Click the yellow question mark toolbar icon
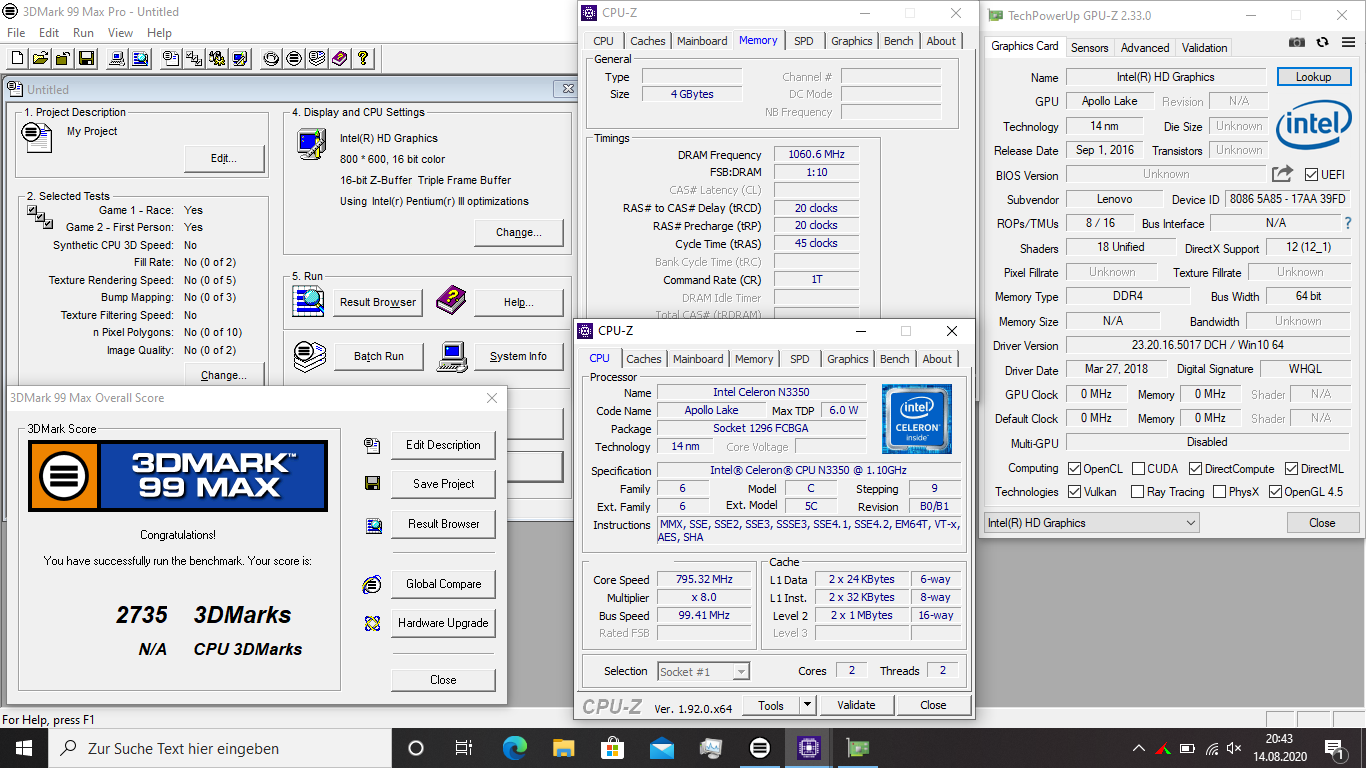1366x768 pixels. point(363,58)
